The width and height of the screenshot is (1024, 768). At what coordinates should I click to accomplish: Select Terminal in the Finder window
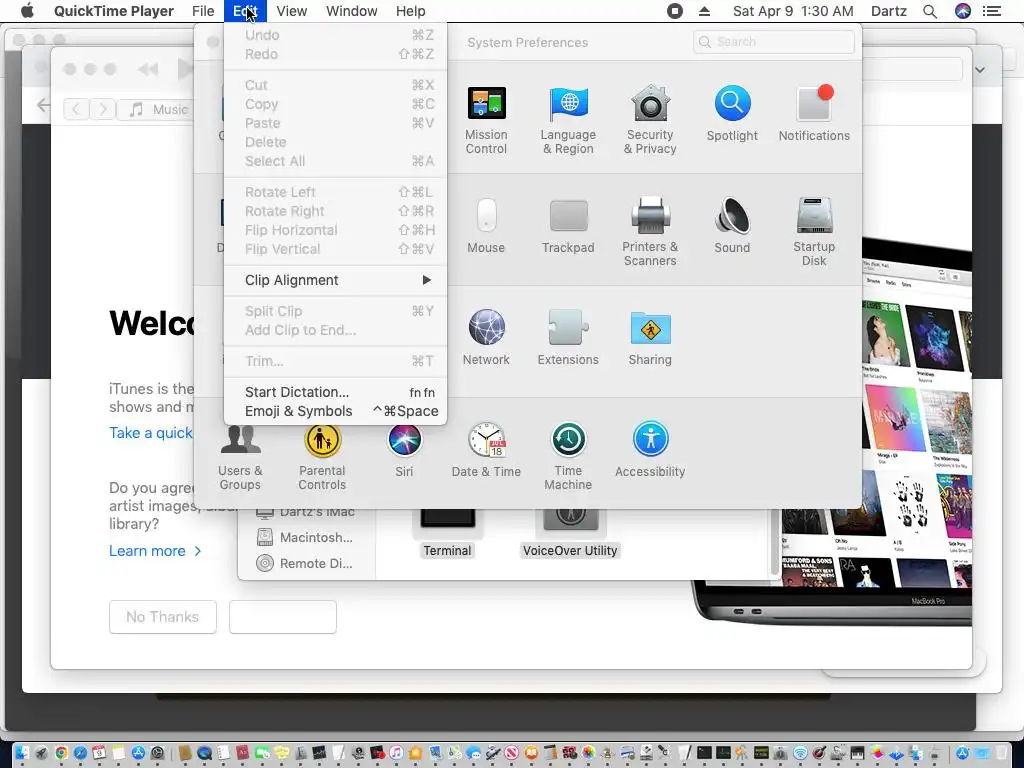447,534
